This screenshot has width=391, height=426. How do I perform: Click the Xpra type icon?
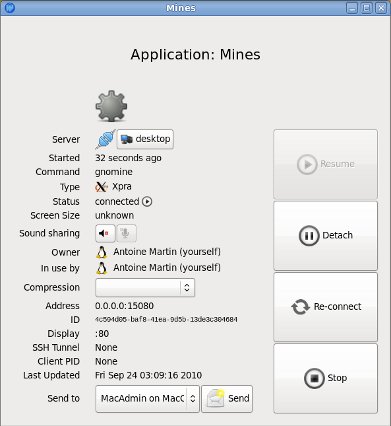point(101,187)
